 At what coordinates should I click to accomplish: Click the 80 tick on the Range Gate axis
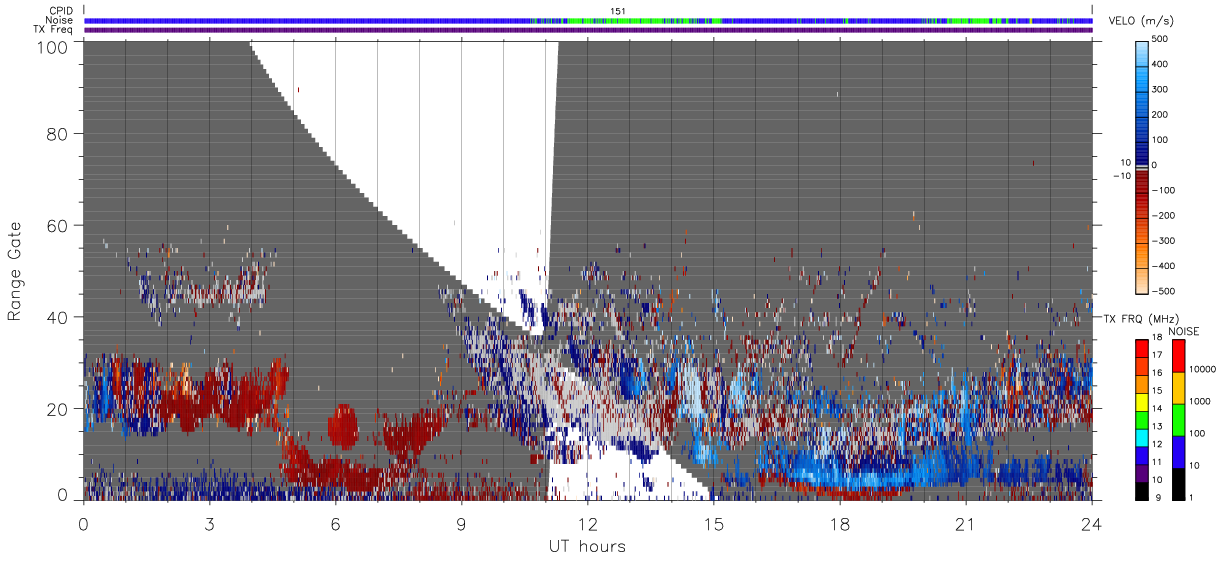coord(57,133)
